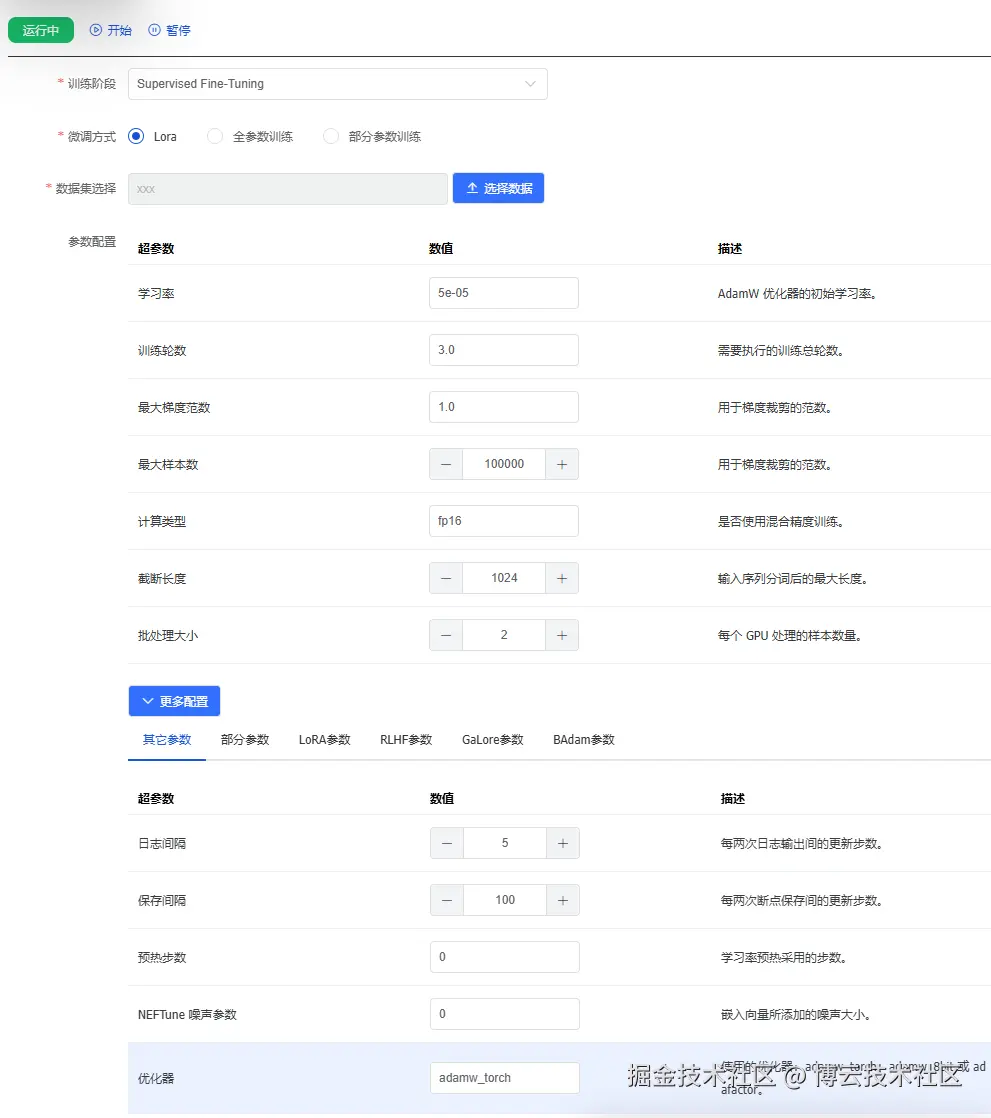Click the 日志间隔 value 5
Screen dimensions: 991x1118
pyautogui.click(x=505, y=843)
